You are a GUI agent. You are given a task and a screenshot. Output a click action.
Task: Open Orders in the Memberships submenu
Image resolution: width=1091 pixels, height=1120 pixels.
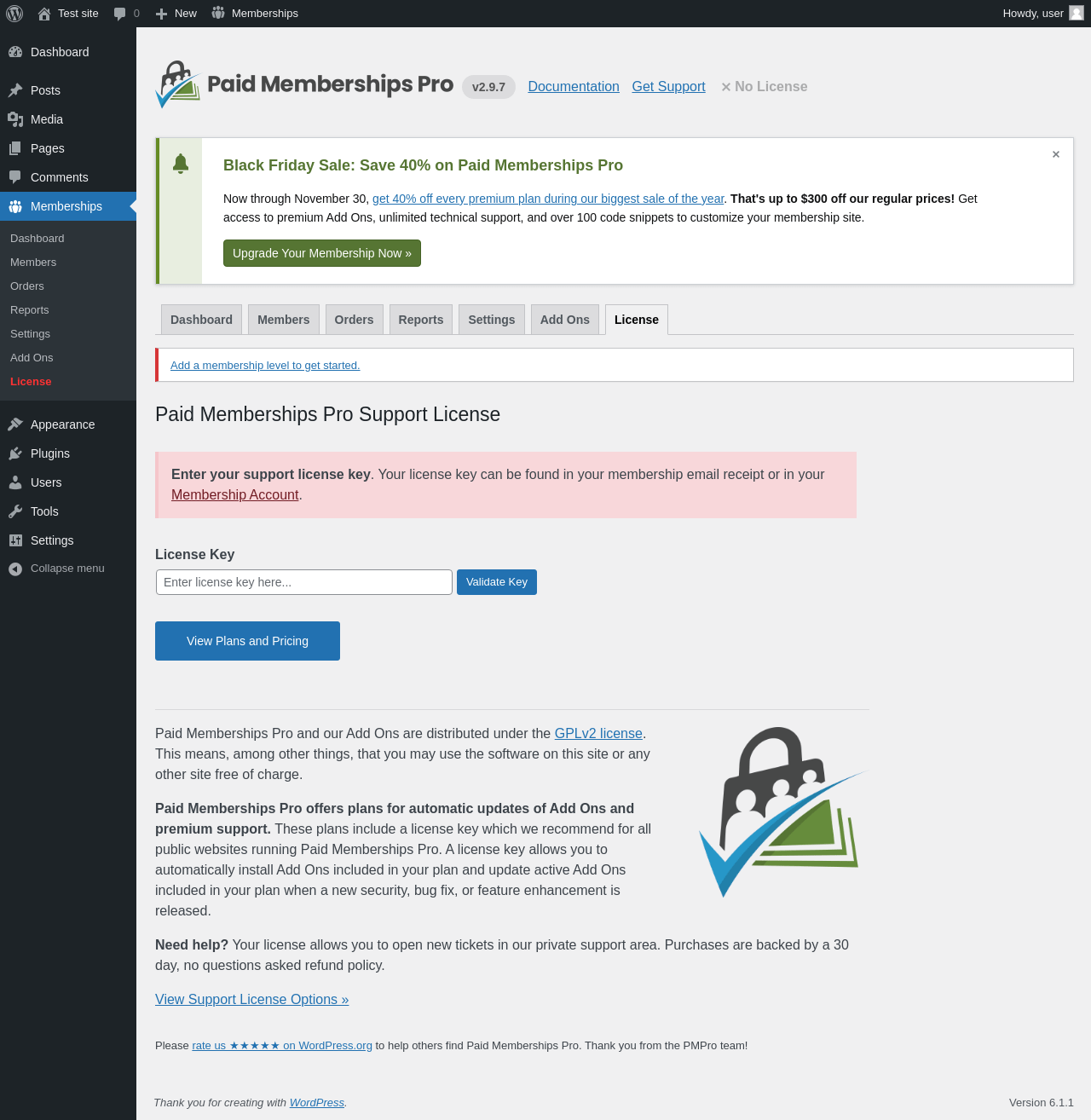point(27,286)
